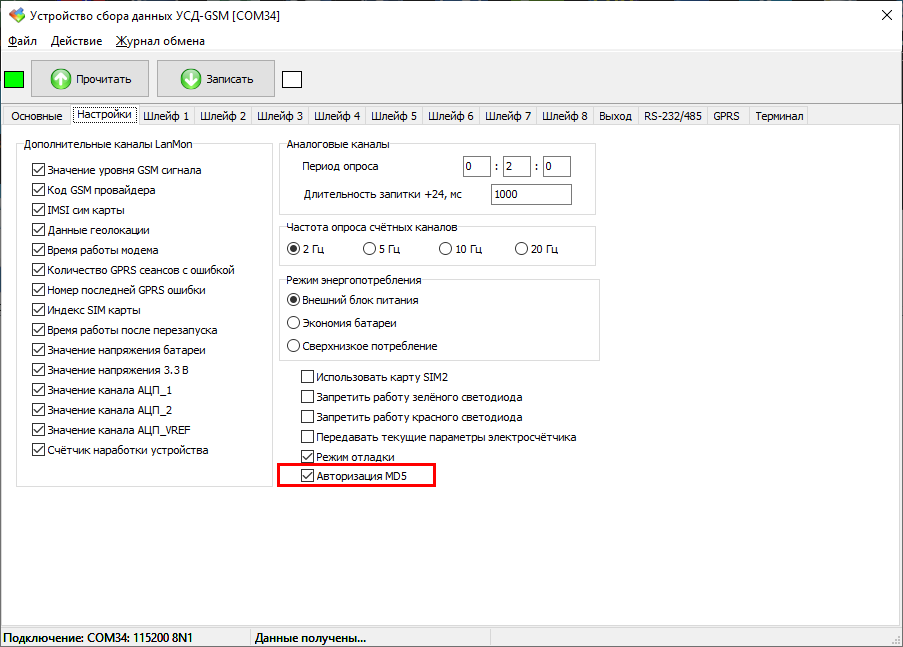
Task: Click the seconds field of Период опроса
Action: pos(557,167)
